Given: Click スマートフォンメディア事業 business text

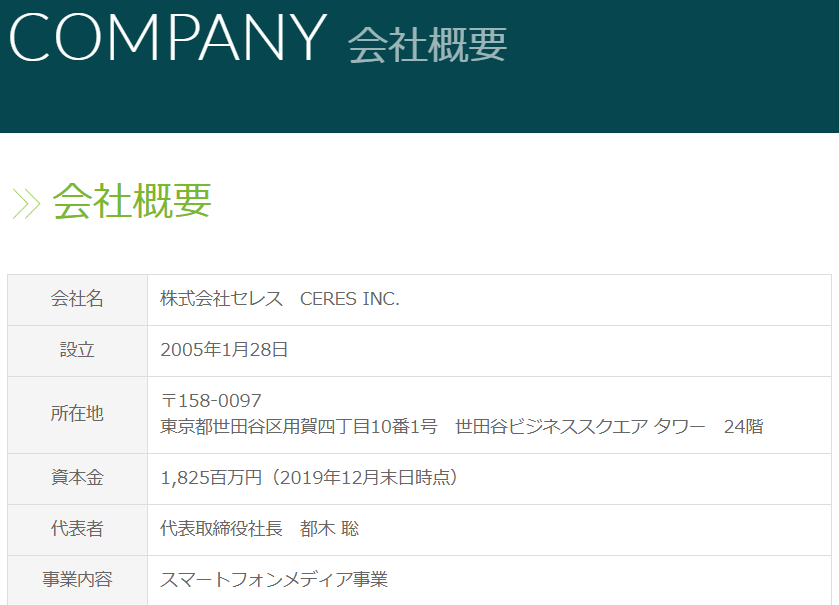Looking at the screenshot, I should pos(274,579).
